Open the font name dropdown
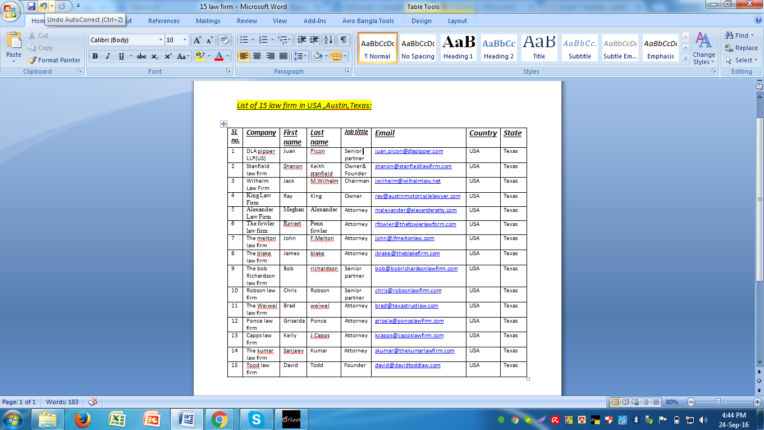This screenshot has height=430, width=764. click(160, 40)
